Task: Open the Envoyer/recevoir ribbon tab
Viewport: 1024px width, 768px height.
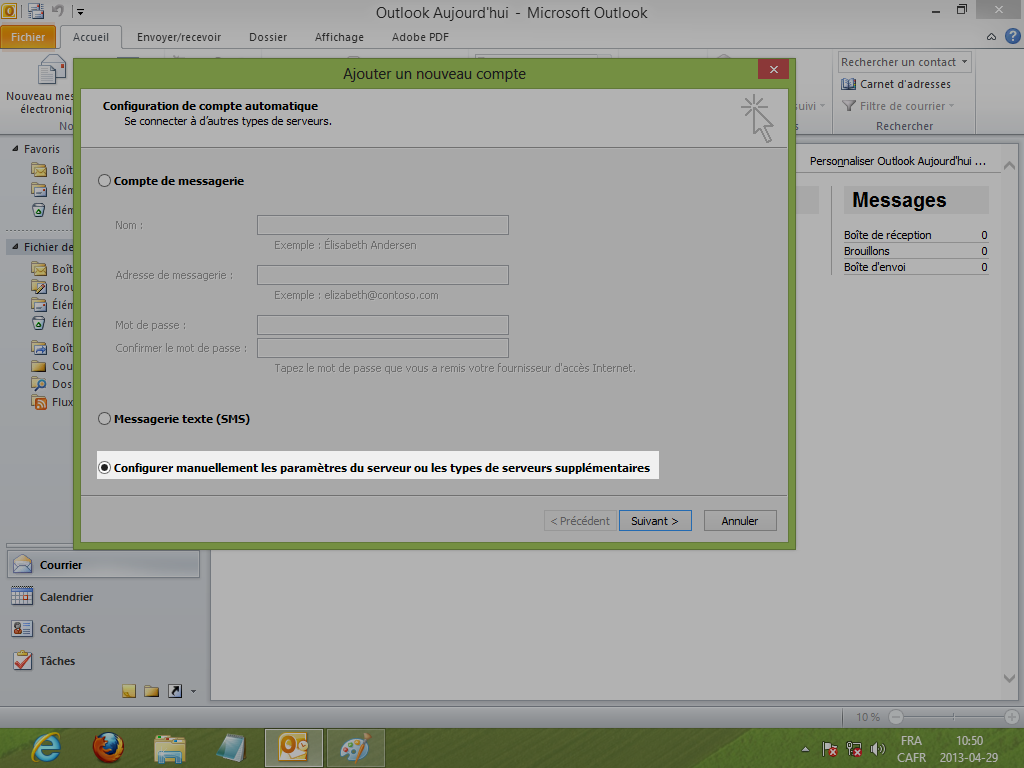Action: [179, 37]
